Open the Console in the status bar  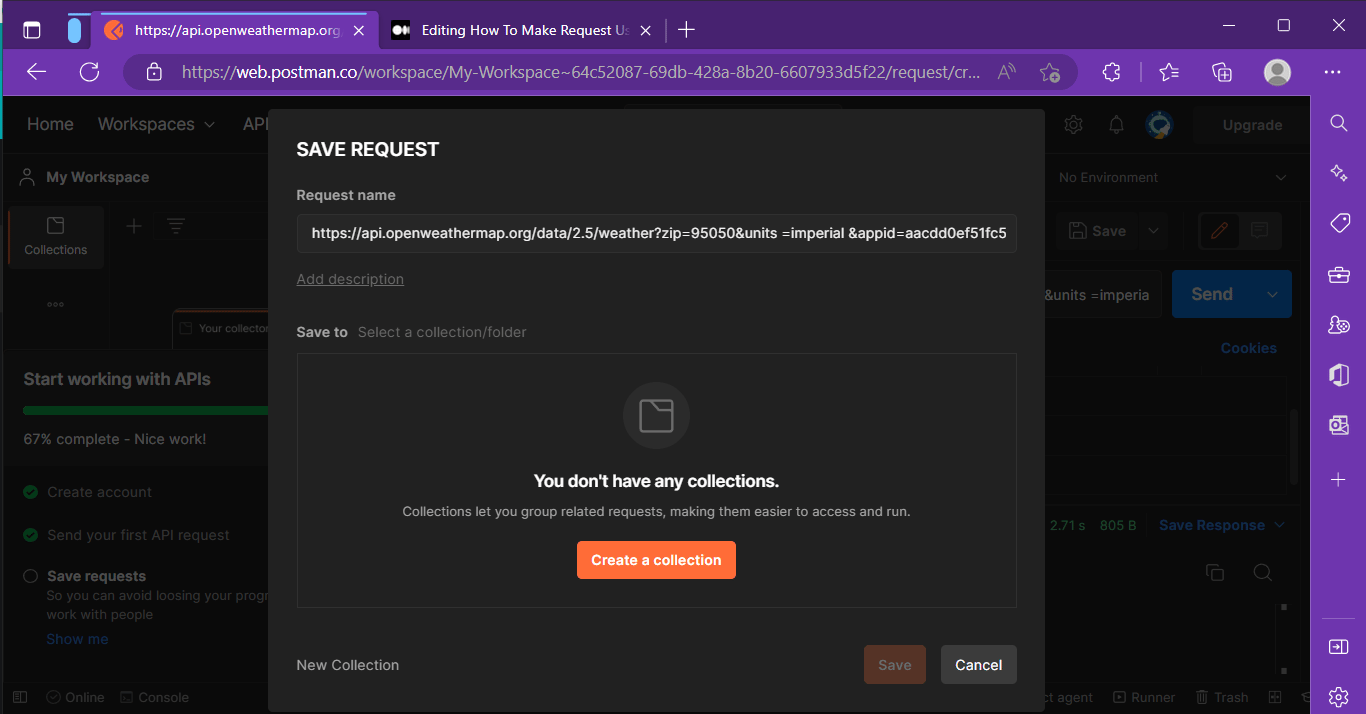pos(154,697)
